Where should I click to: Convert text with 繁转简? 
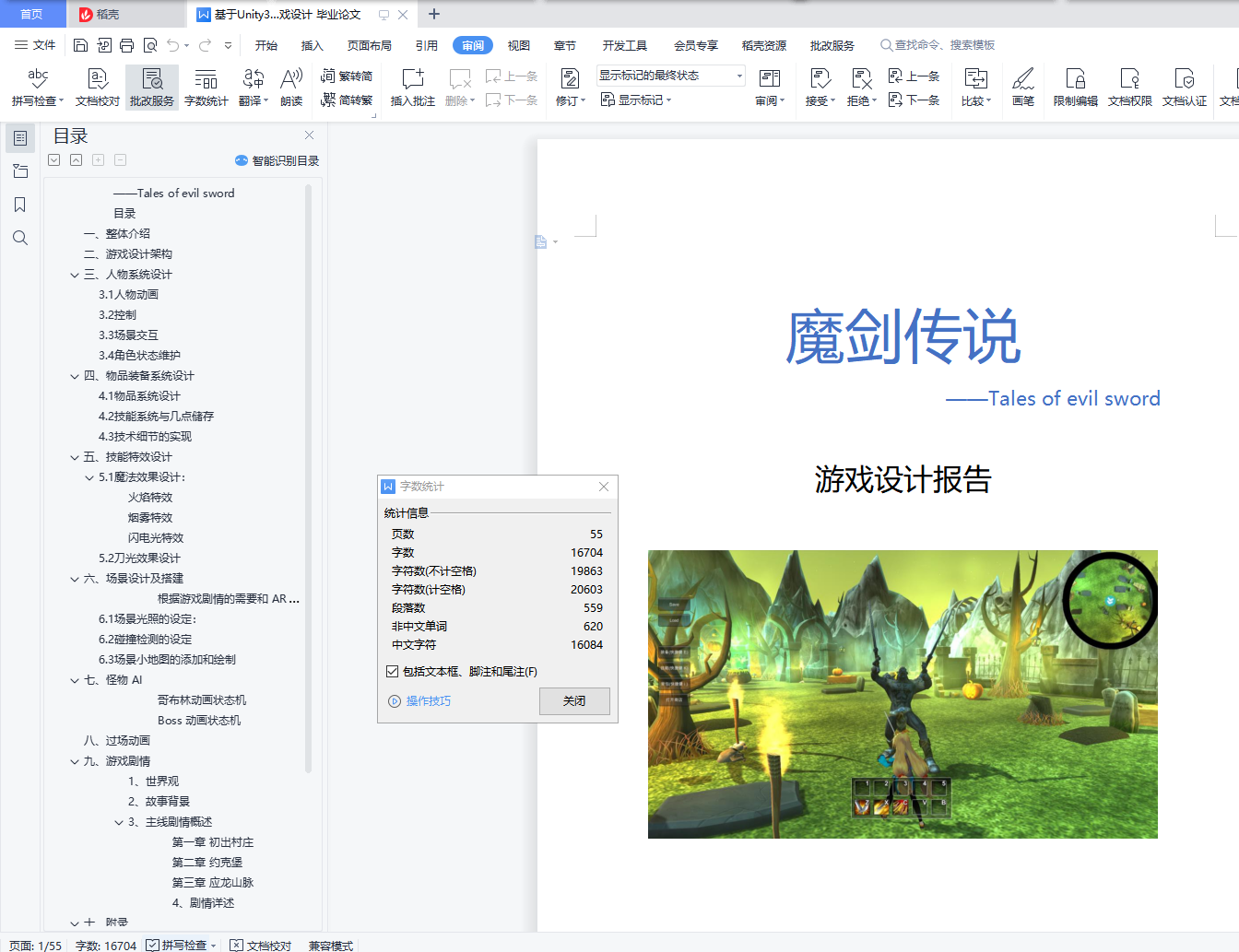tap(347, 76)
